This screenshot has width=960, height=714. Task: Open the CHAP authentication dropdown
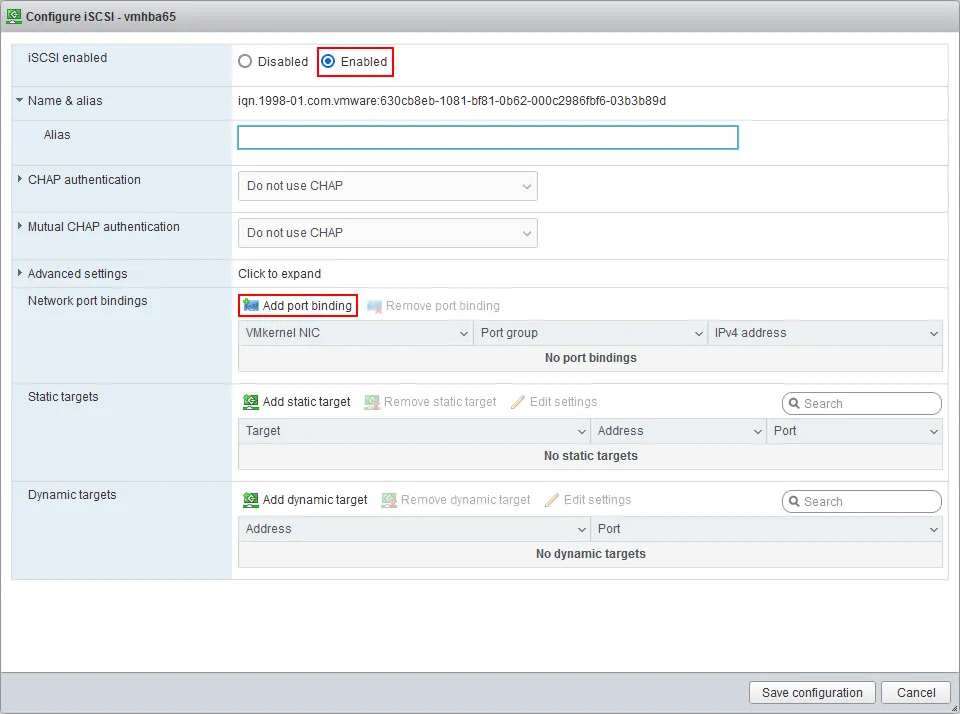[387, 185]
